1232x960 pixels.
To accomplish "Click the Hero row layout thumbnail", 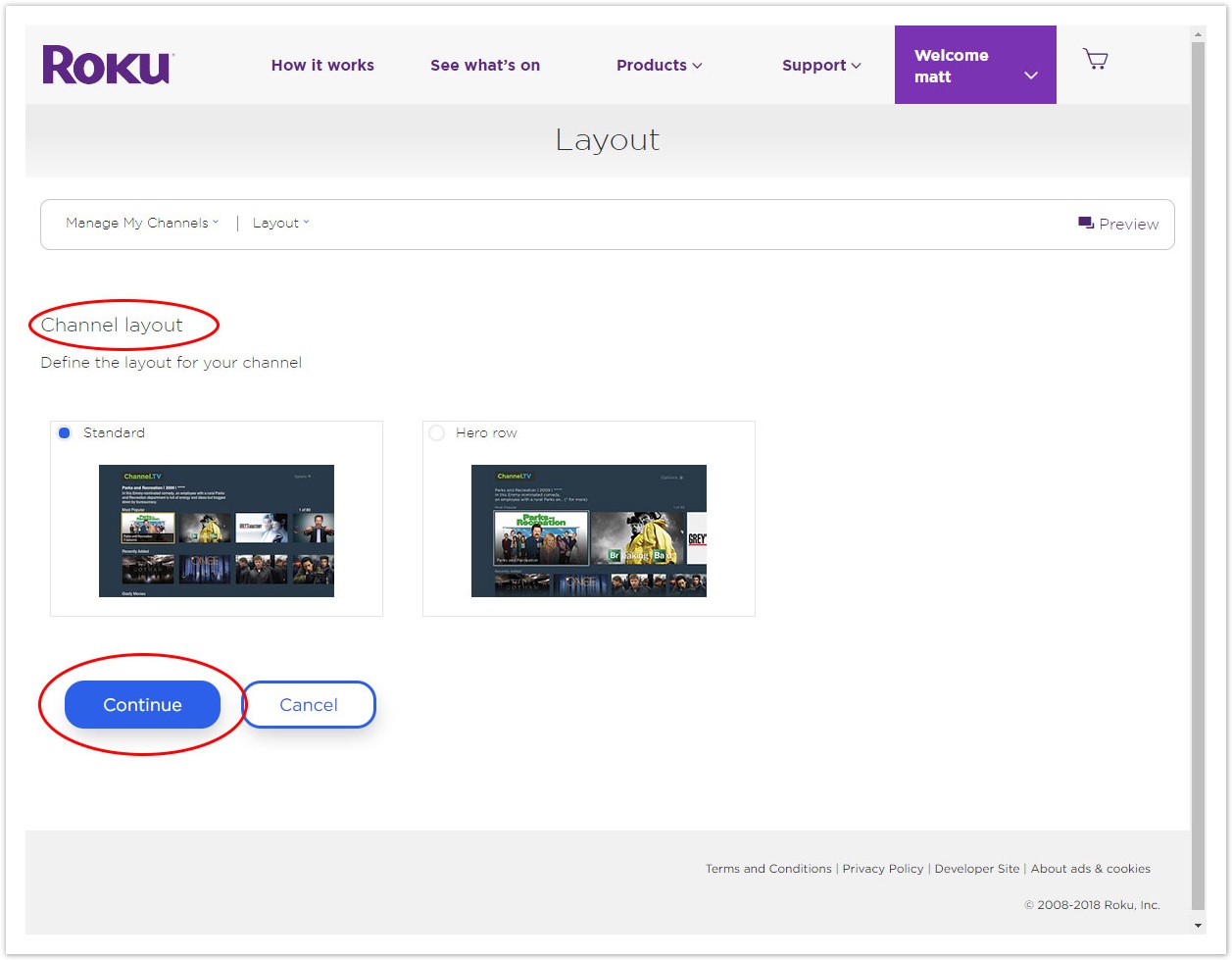I will tap(589, 531).
